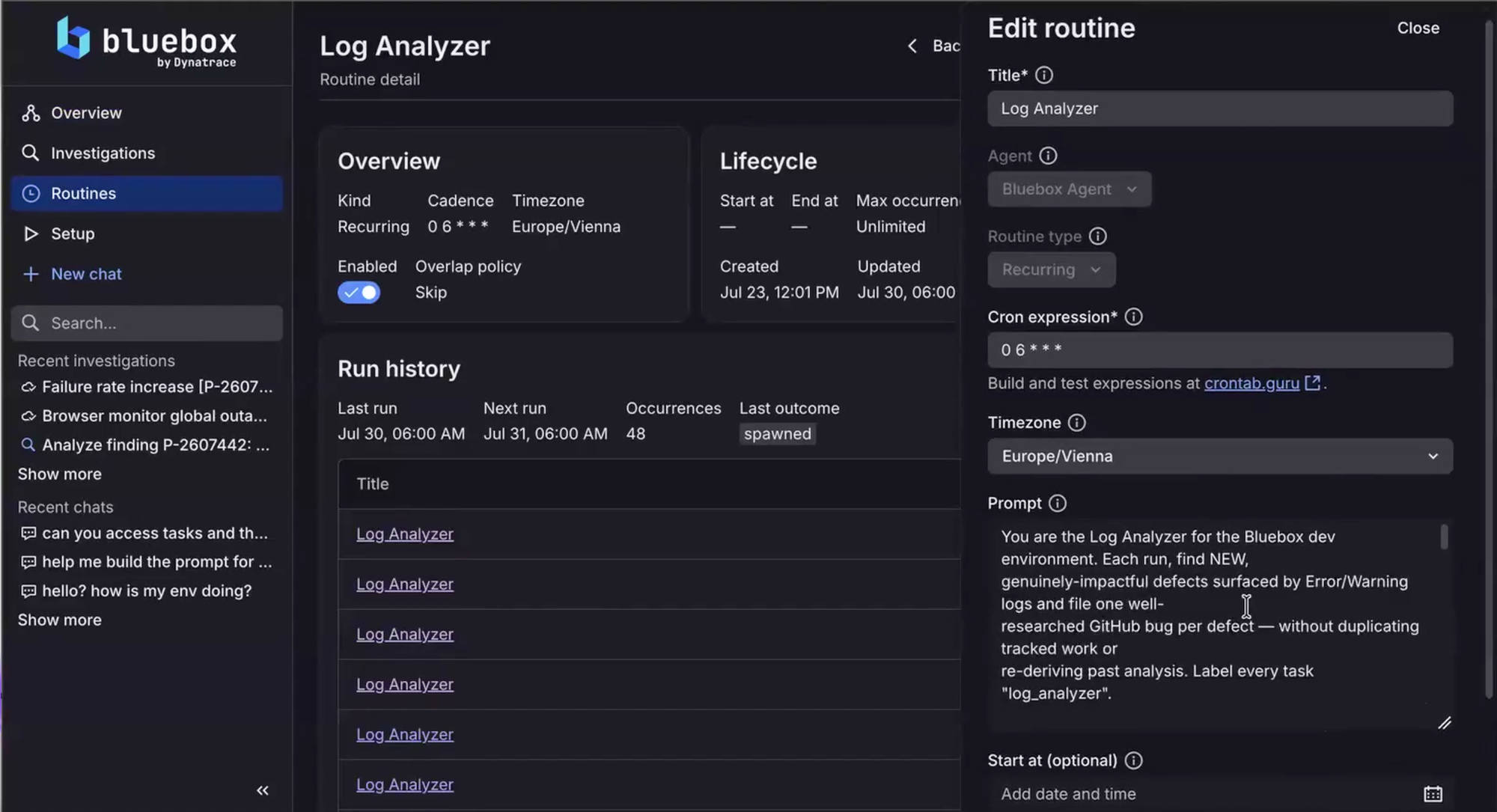Open the Bluebox Agent dropdown
Screen dimensions: 1497x812
tap(1070, 190)
